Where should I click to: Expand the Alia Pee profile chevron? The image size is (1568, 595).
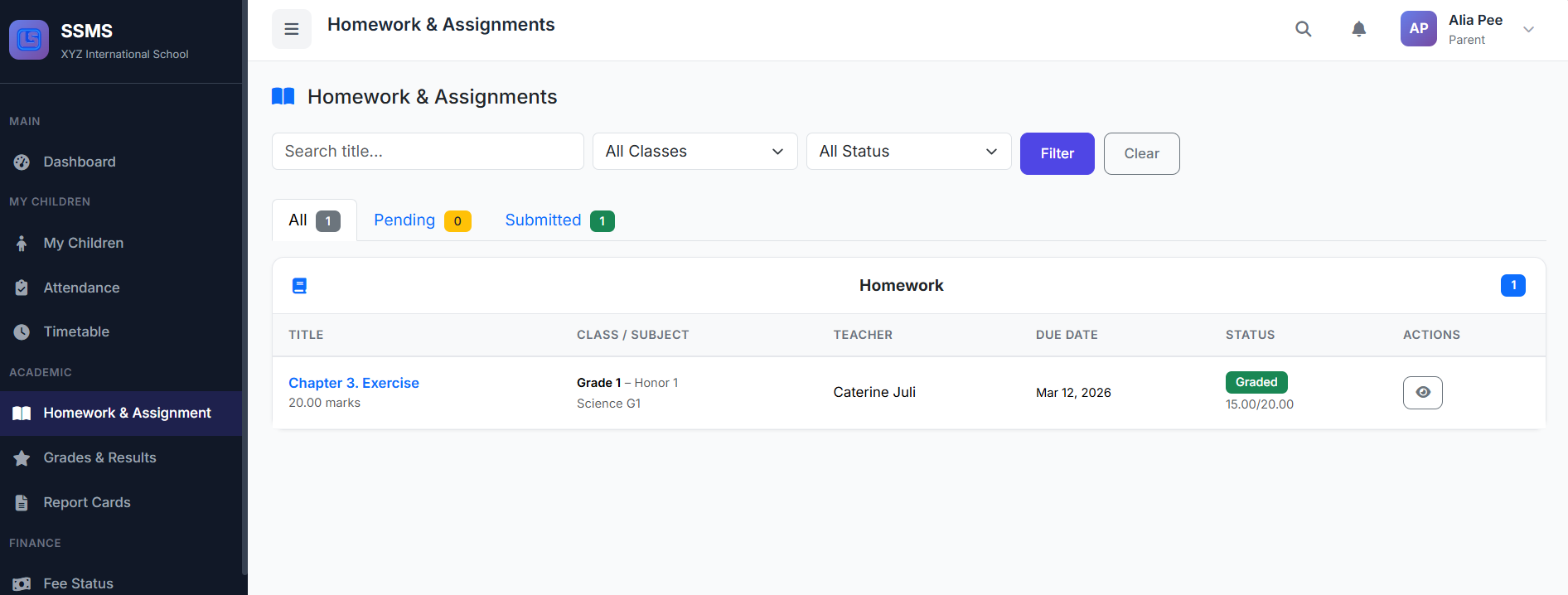[x=1528, y=30]
